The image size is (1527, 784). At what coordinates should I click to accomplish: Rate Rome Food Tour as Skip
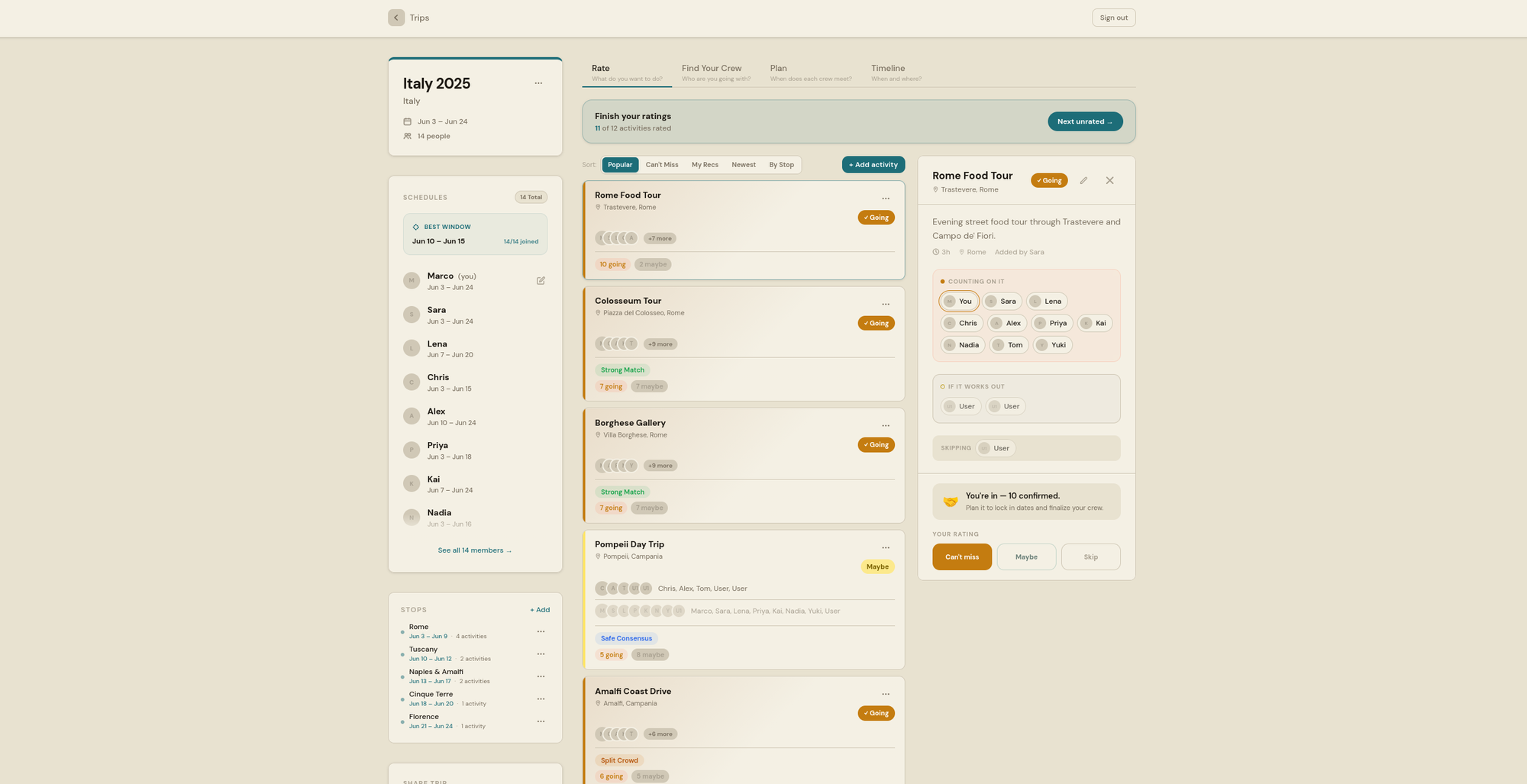(x=1091, y=557)
